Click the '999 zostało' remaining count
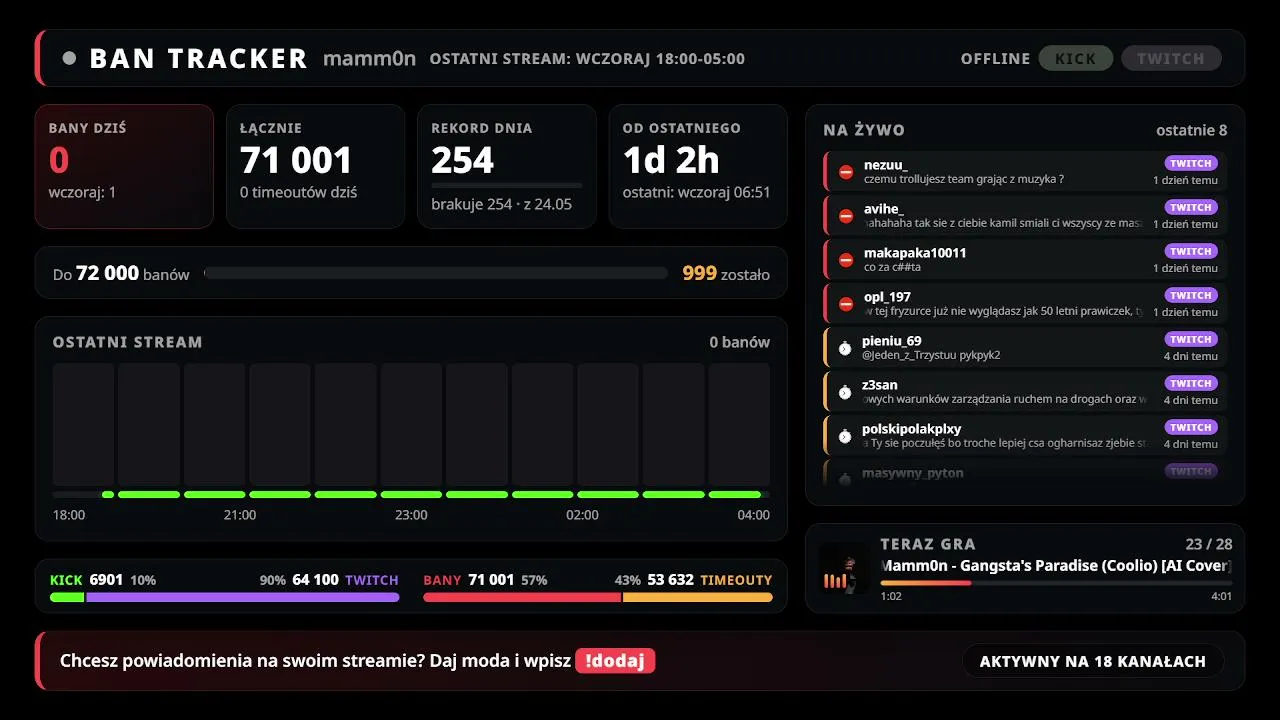The image size is (1280, 720). point(726,273)
